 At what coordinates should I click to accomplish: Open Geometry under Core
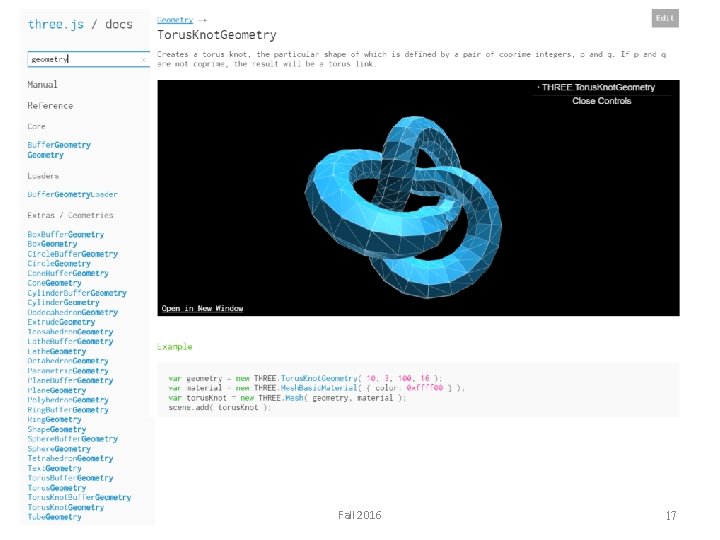click(45, 155)
